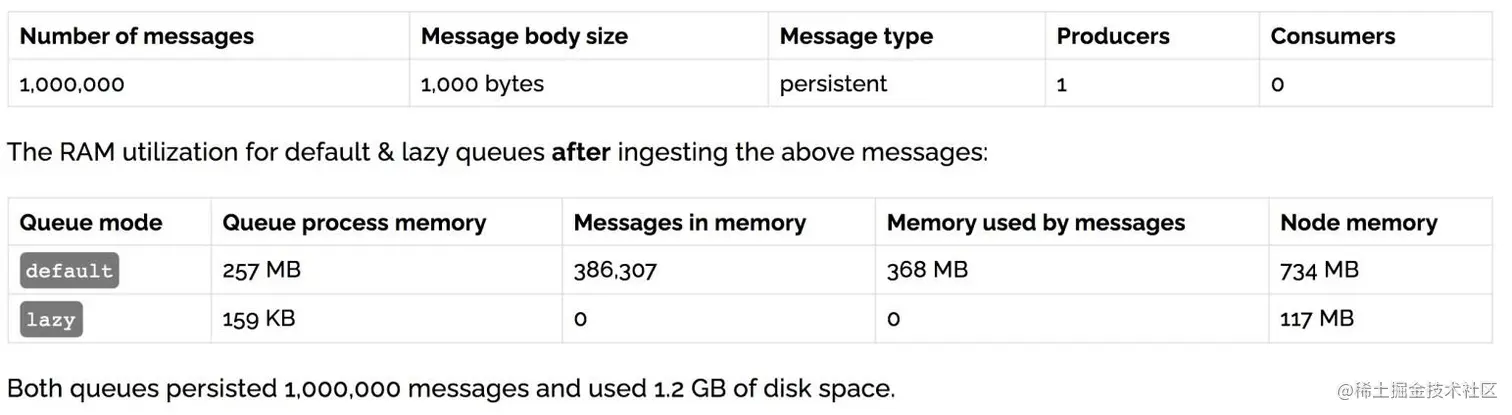The height and width of the screenshot is (415, 1512).
Task: Select the "Queue process memory" header
Action: coord(354,223)
